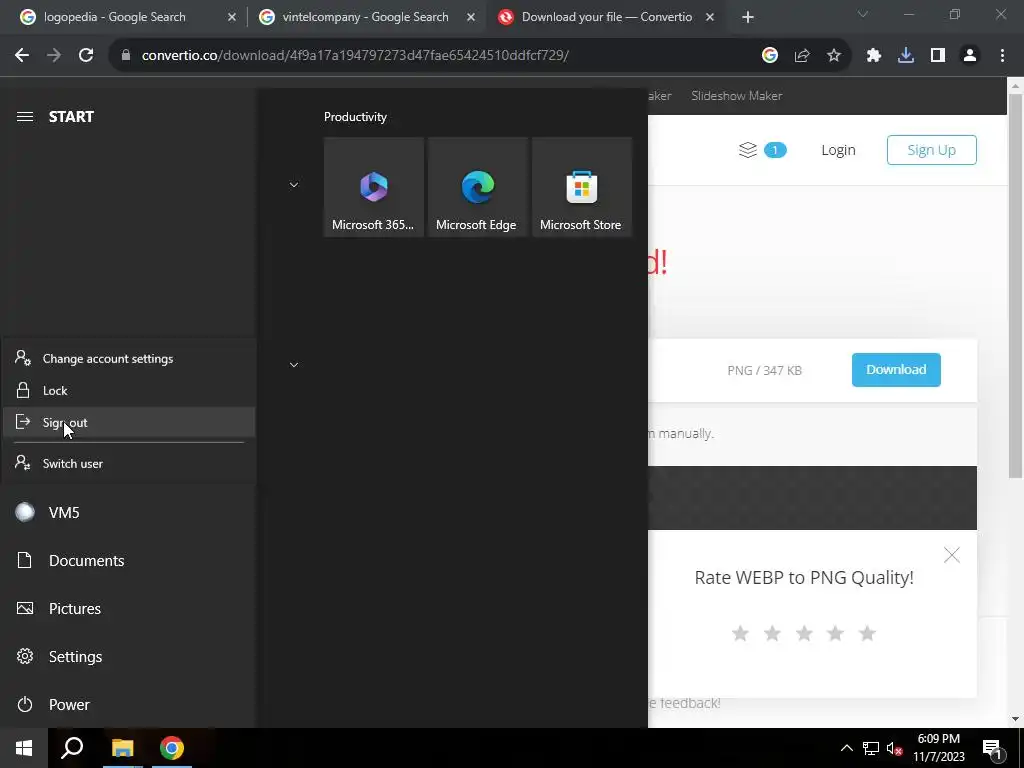Open the Power options
Image resolution: width=1024 pixels, height=768 pixels.
pos(128,705)
